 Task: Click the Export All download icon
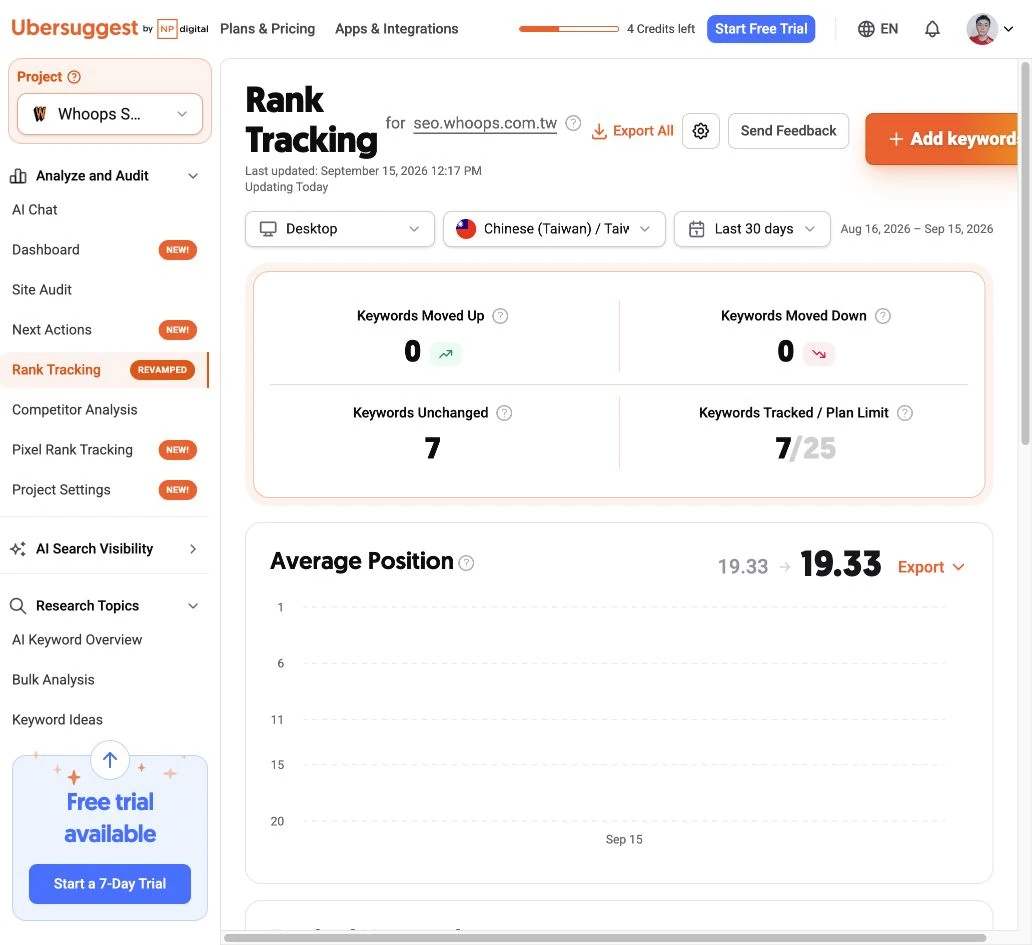click(x=599, y=131)
